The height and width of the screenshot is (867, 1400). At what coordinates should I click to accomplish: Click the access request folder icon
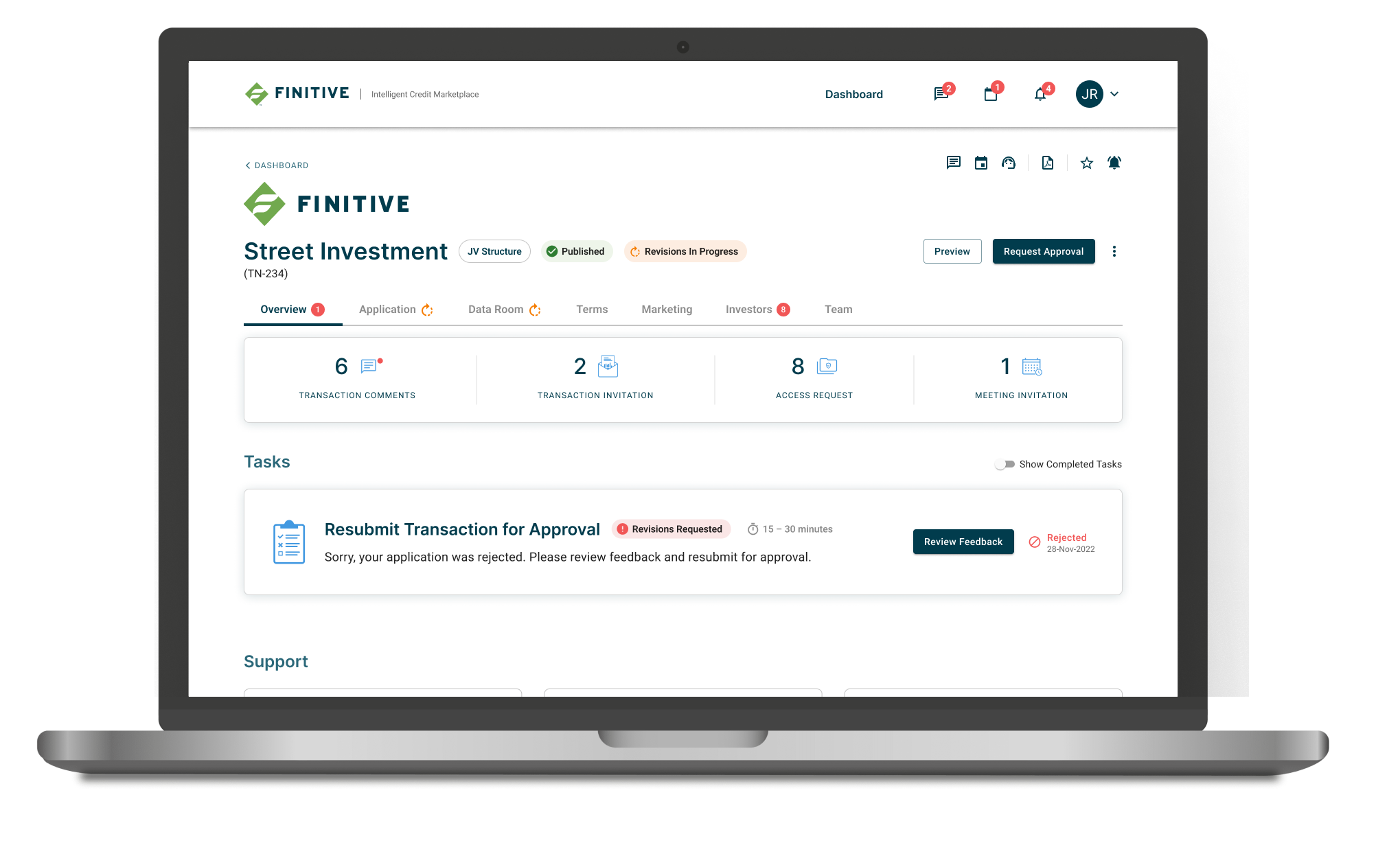[825, 367]
